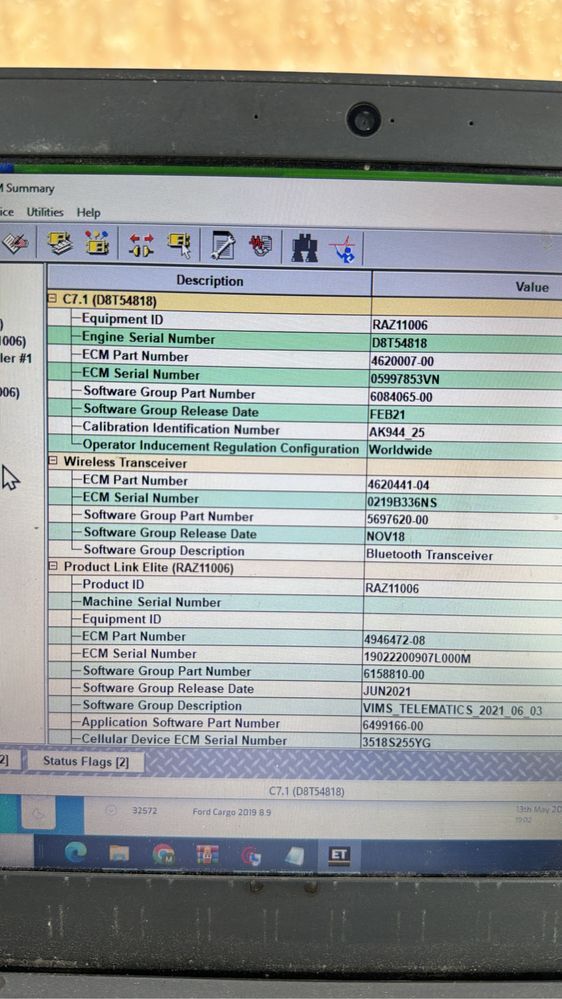Open the signal waveform help icon
The image size is (562, 999).
[346, 248]
